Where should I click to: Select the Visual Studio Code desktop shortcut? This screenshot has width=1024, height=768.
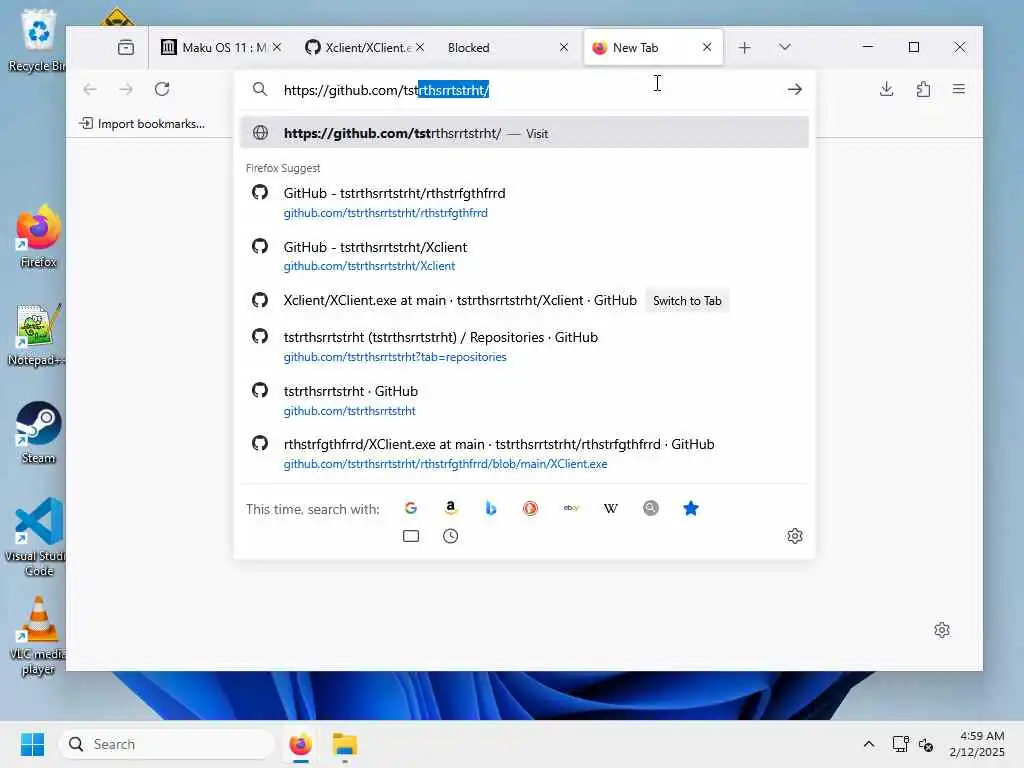pyautogui.click(x=38, y=537)
